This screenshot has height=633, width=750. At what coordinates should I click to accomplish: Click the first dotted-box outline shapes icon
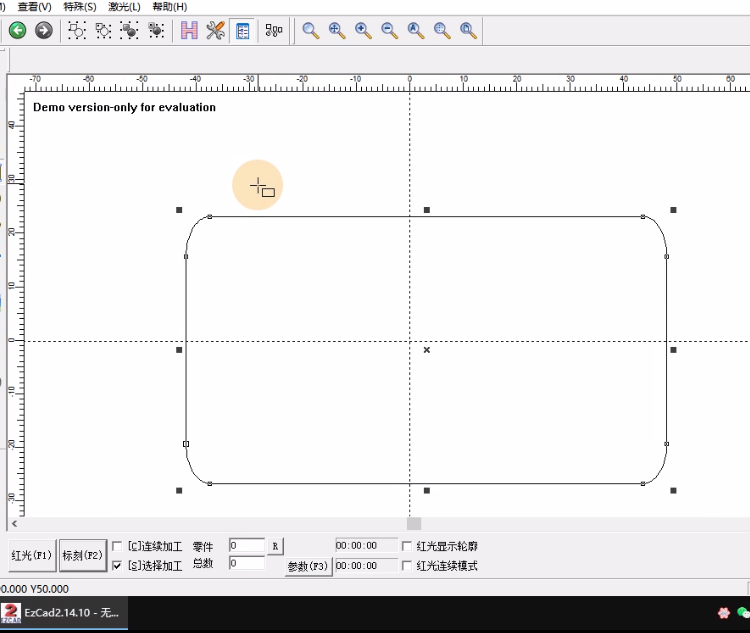point(77,31)
